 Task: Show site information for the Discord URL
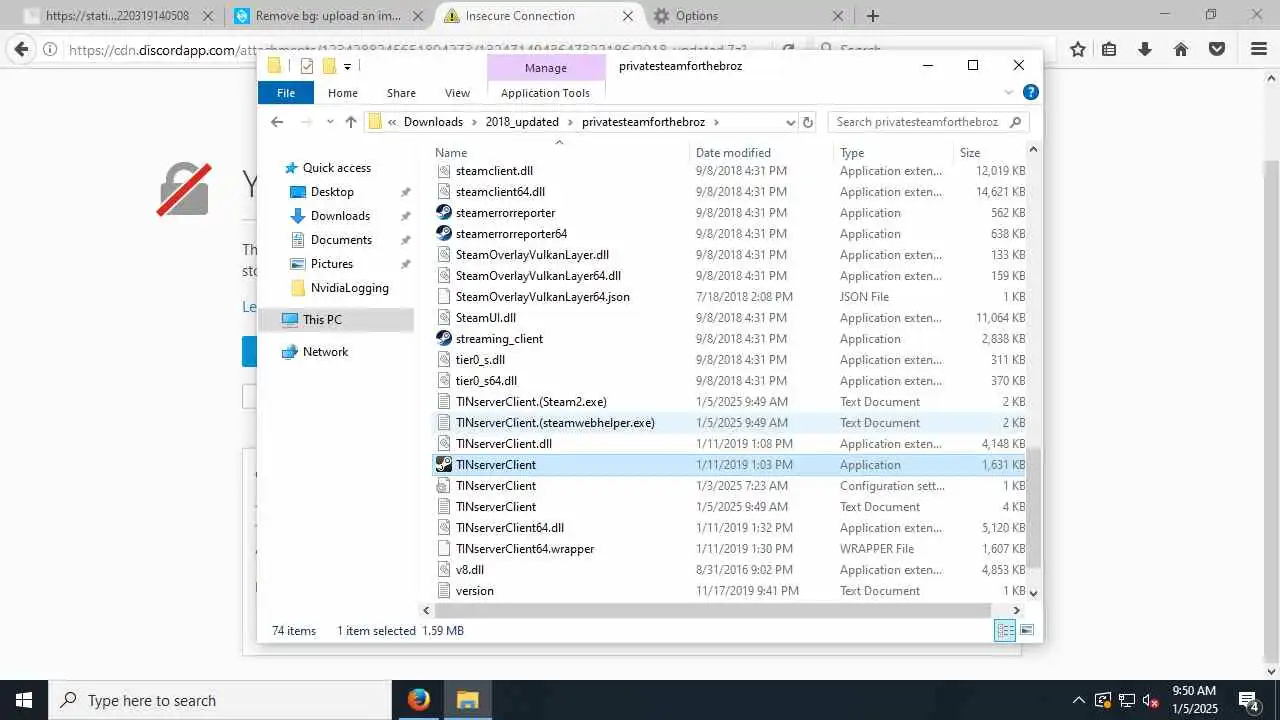(x=50, y=50)
